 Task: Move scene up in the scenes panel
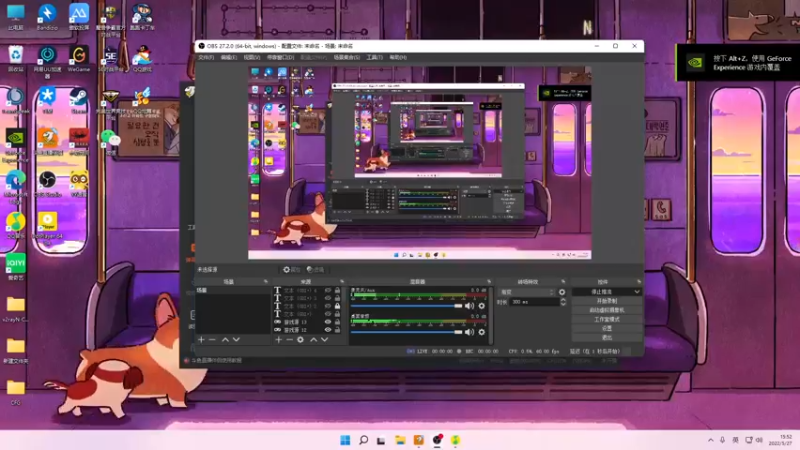(x=225, y=339)
